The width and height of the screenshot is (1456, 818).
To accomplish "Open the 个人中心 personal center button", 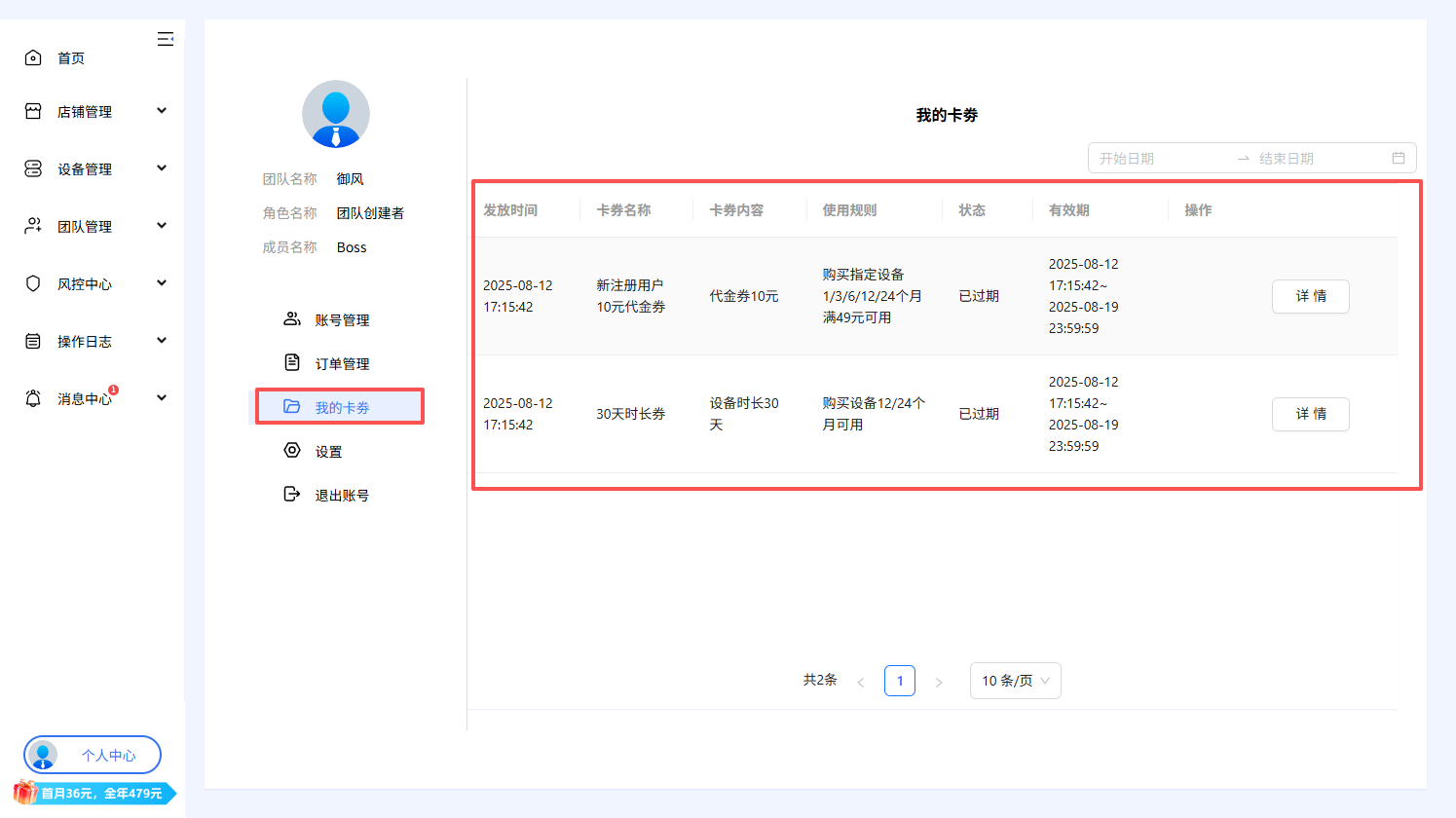I will click(x=92, y=755).
